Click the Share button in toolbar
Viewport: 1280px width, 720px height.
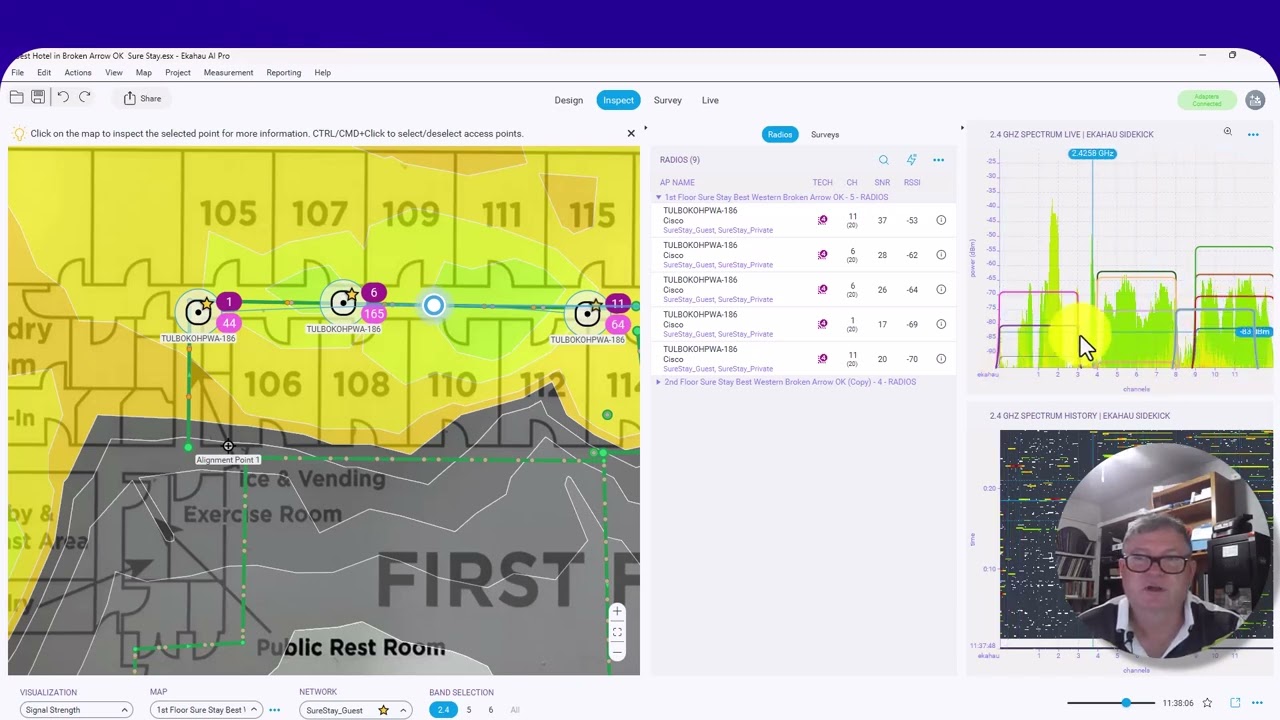pyautogui.click(x=143, y=98)
